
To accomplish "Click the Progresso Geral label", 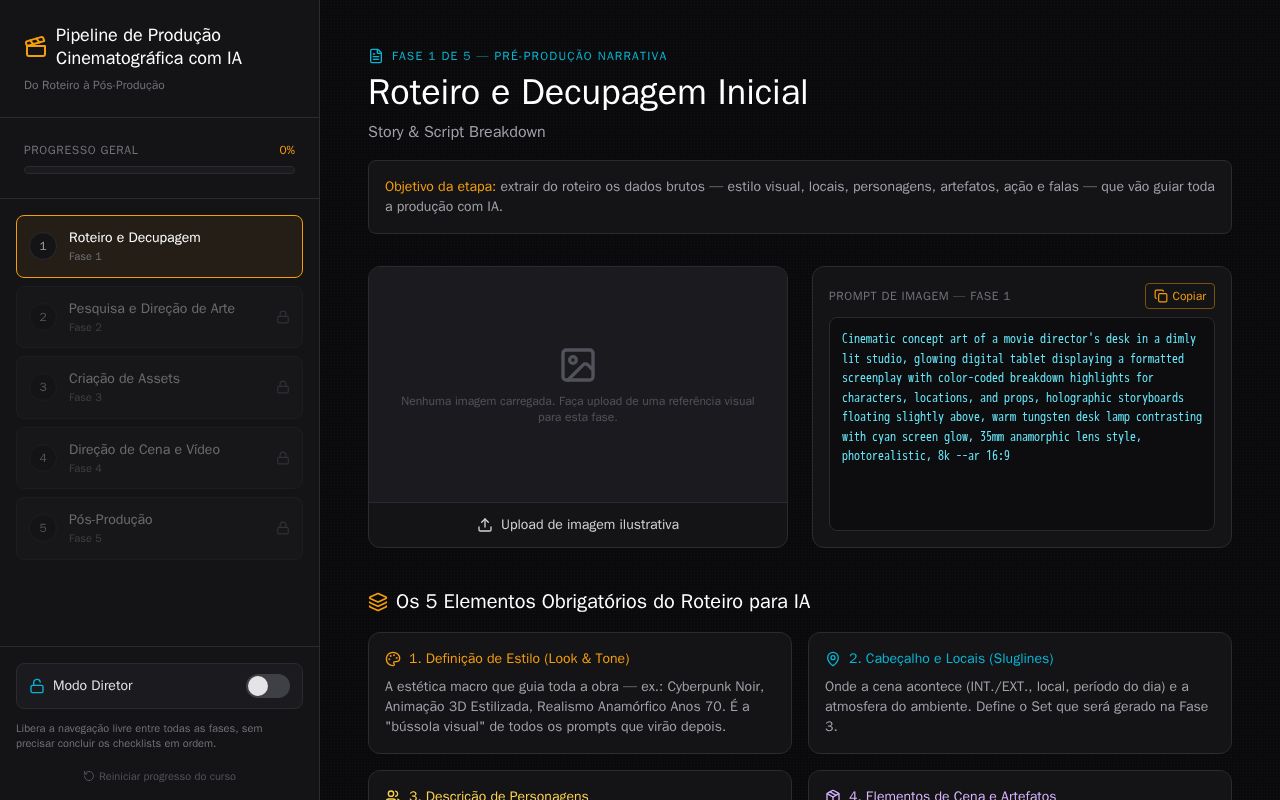I will point(81,150).
